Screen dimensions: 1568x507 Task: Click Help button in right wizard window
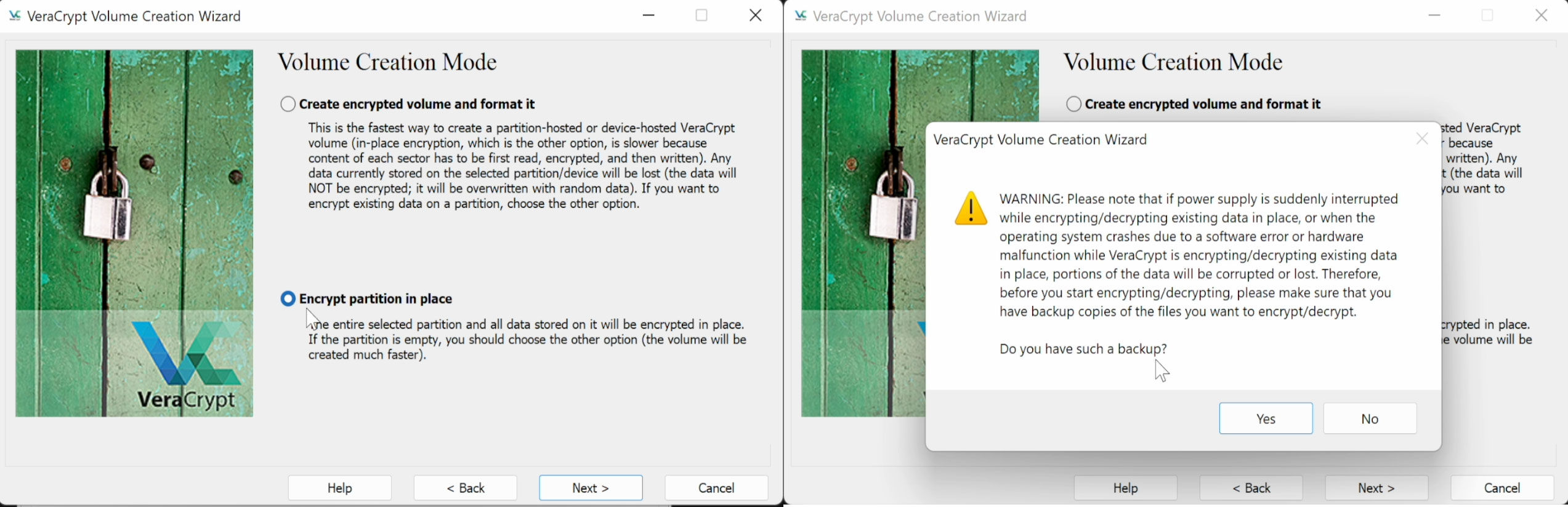click(x=1126, y=488)
